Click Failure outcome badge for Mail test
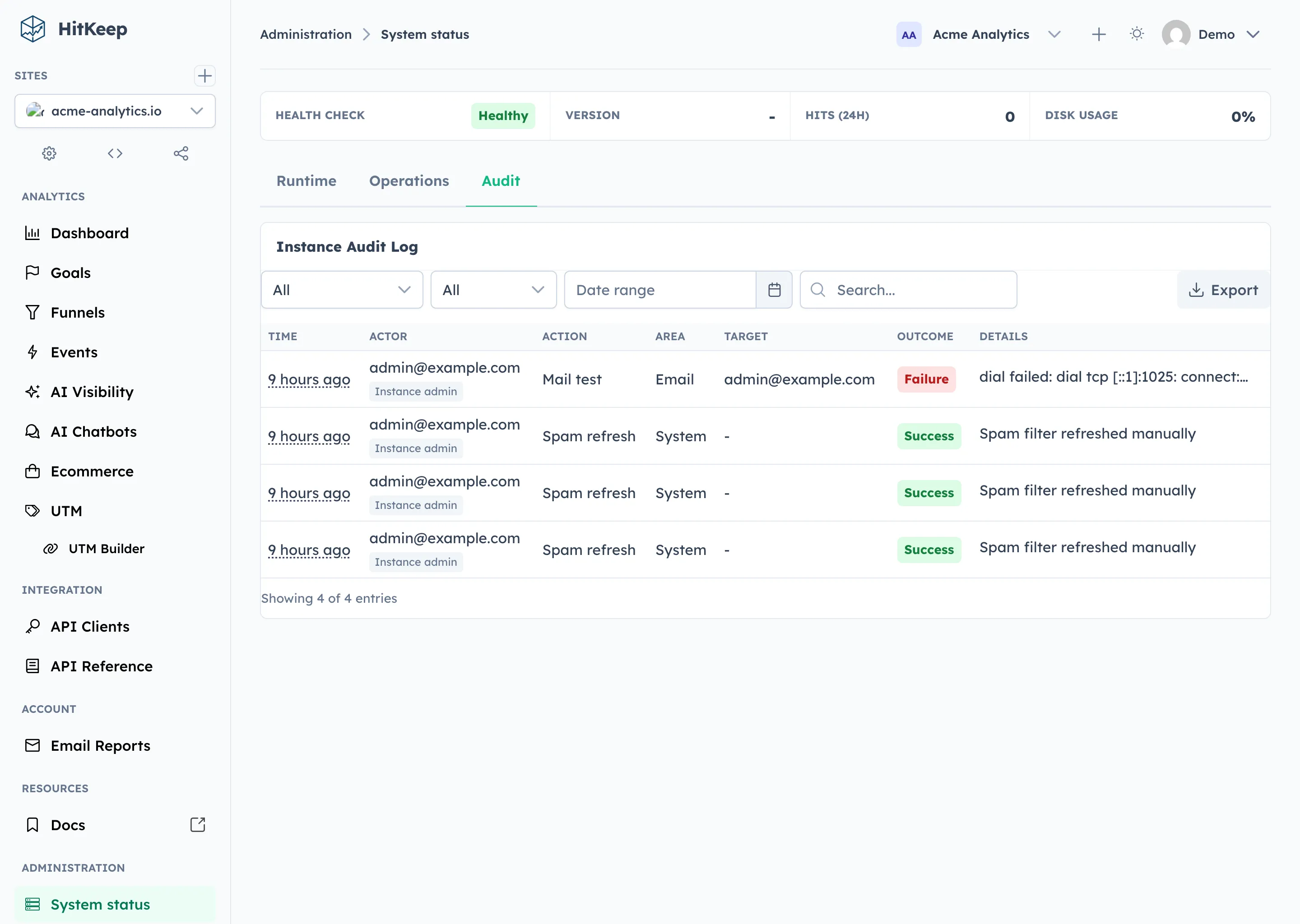 [926, 379]
